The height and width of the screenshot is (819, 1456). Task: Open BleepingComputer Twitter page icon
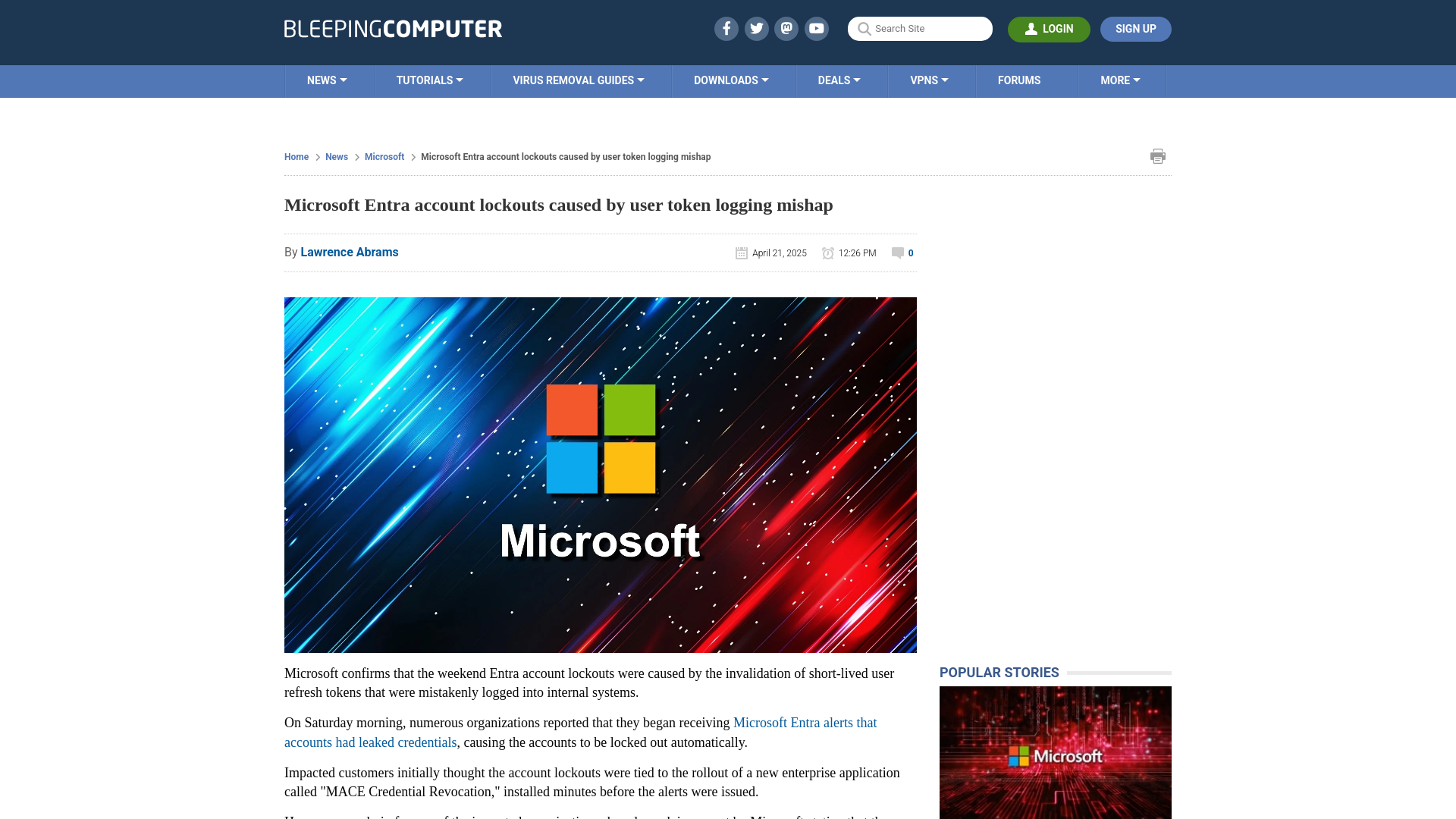(x=756, y=29)
